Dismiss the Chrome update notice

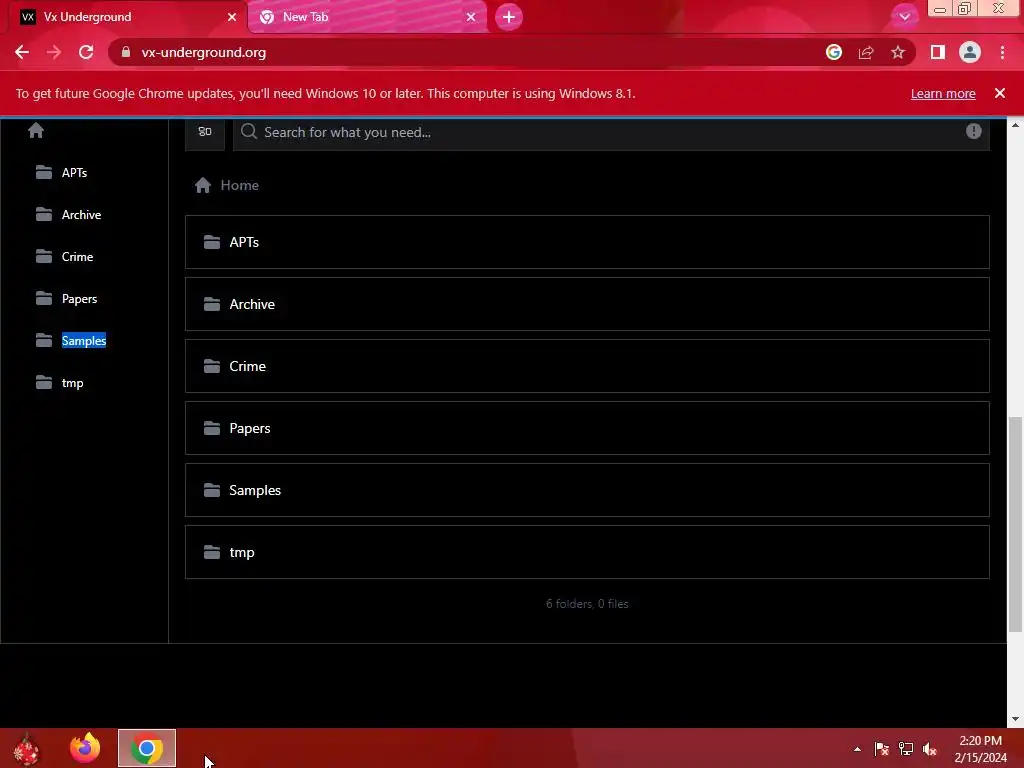(x=1000, y=93)
